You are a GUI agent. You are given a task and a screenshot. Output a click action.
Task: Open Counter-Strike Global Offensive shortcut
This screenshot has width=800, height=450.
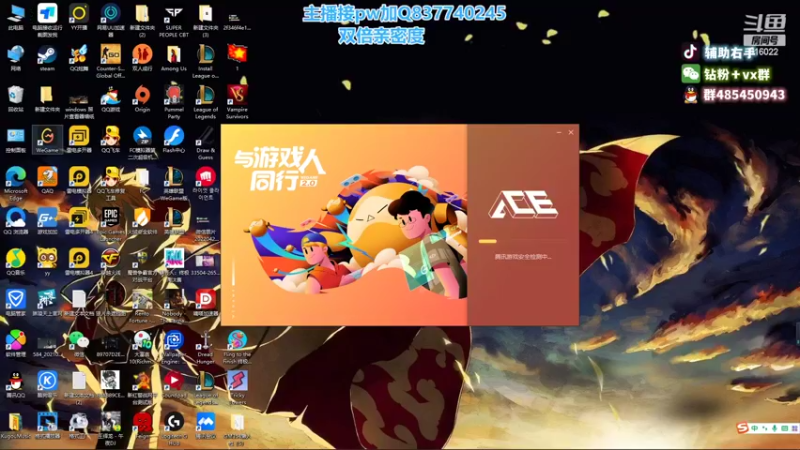tap(110, 61)
